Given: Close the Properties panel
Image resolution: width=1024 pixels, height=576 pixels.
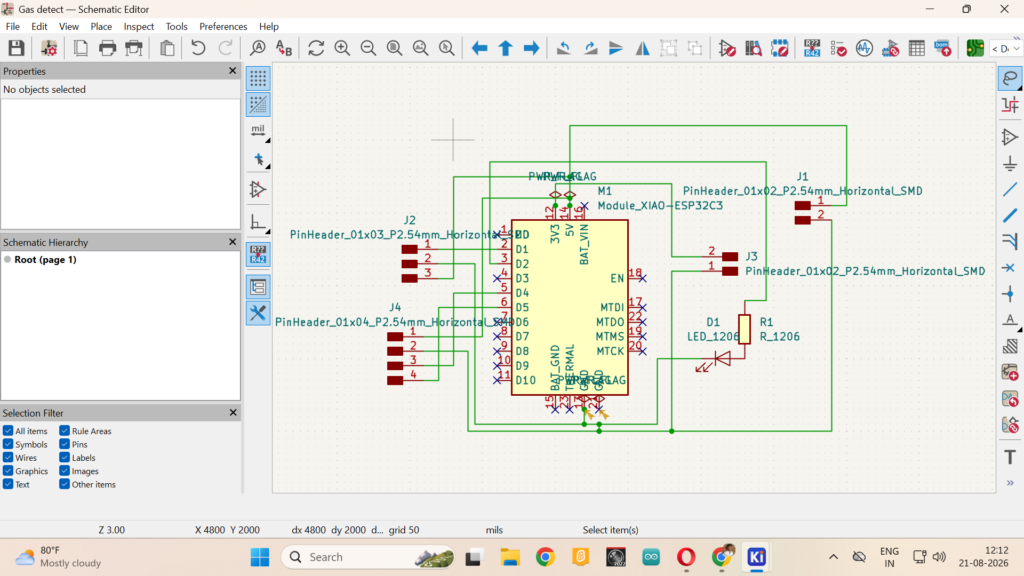Looking at the screenshot, I should tap(232, 71).
